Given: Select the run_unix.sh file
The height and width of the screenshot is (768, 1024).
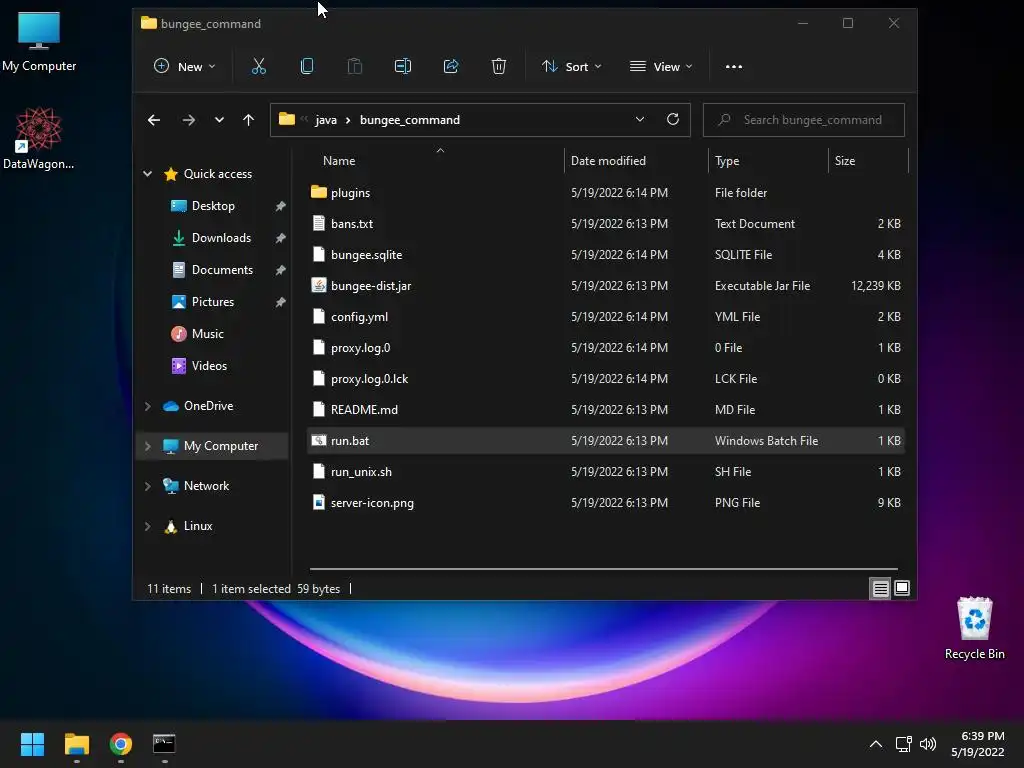Looking at the screenshot, I should click(605, 472).
